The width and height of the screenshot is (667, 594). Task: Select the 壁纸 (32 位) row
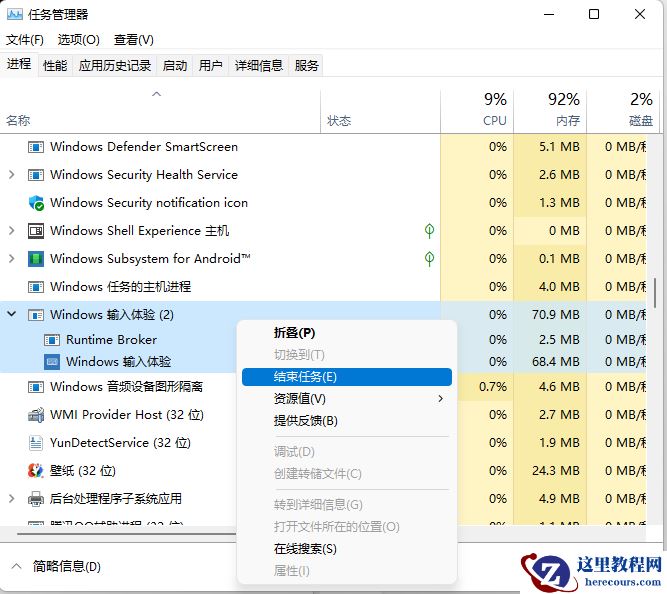[x=119, y=471]
